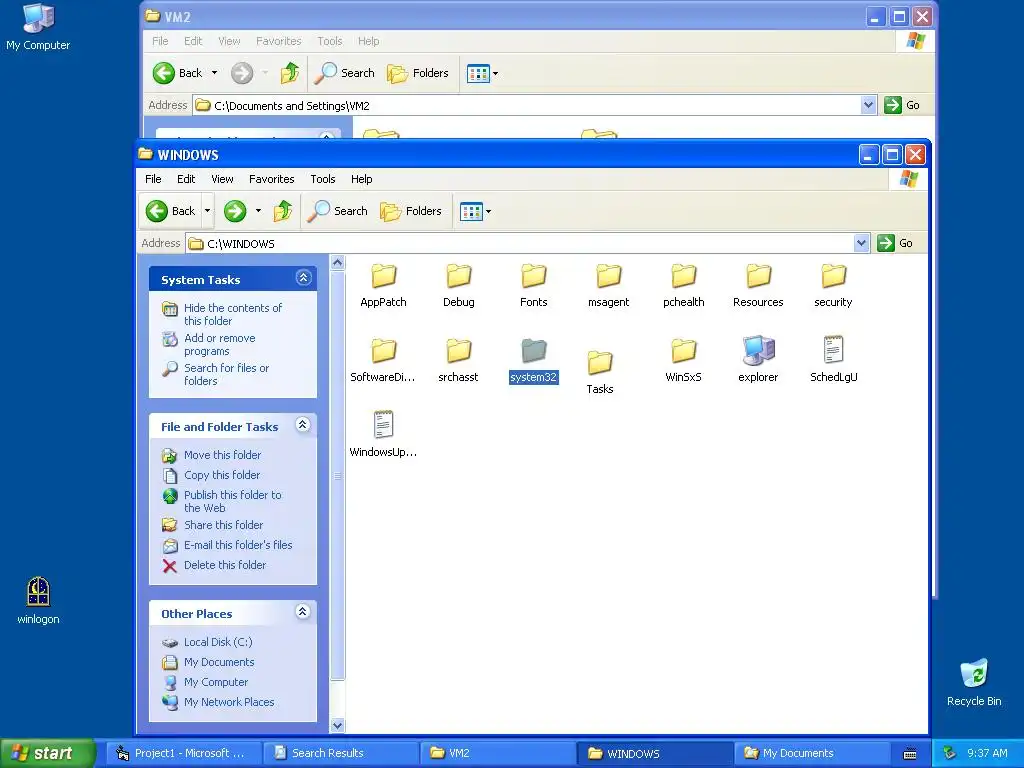Click Search in WINDOWS window toolbar

[x=338, y=211]
